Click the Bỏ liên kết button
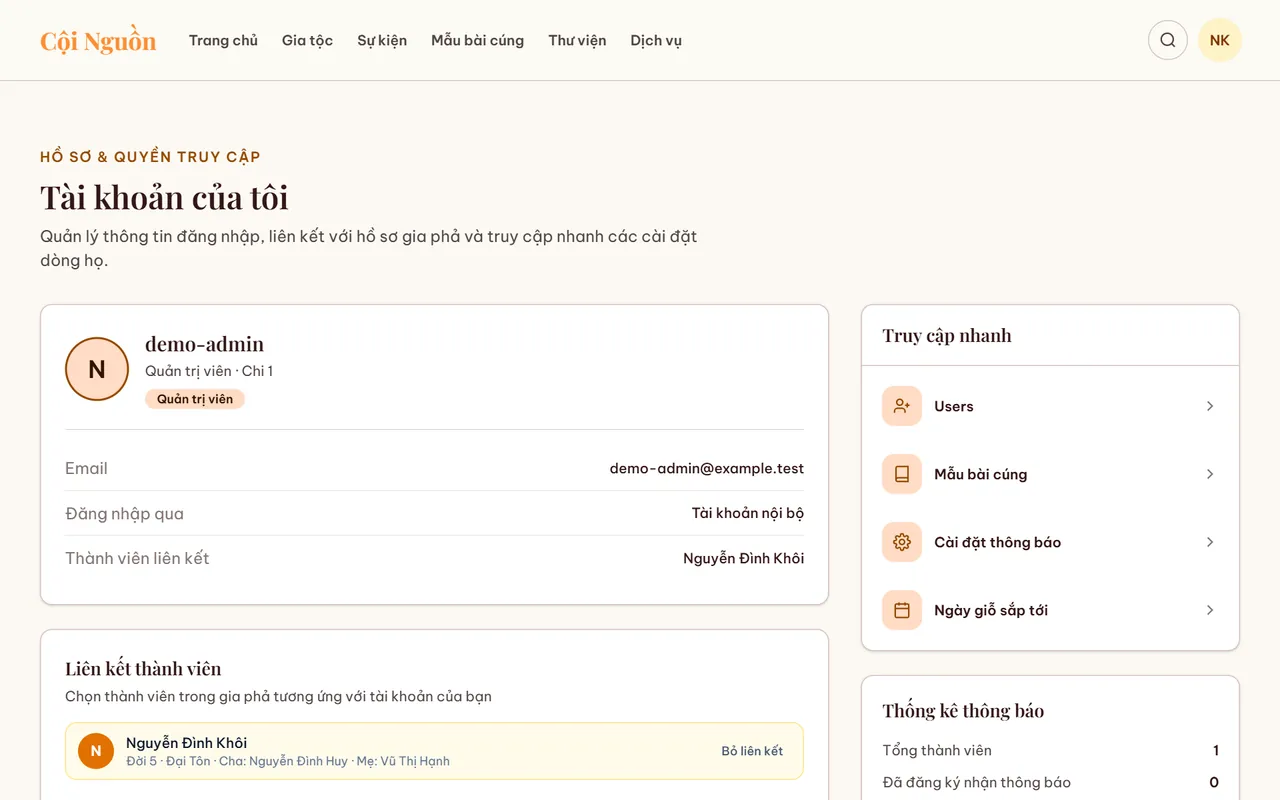The height and width of the screenshot is (800, 1280). coord(752,751)
